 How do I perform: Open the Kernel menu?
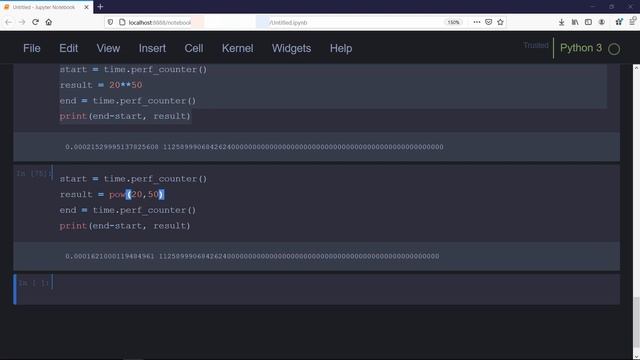point(238,48)
